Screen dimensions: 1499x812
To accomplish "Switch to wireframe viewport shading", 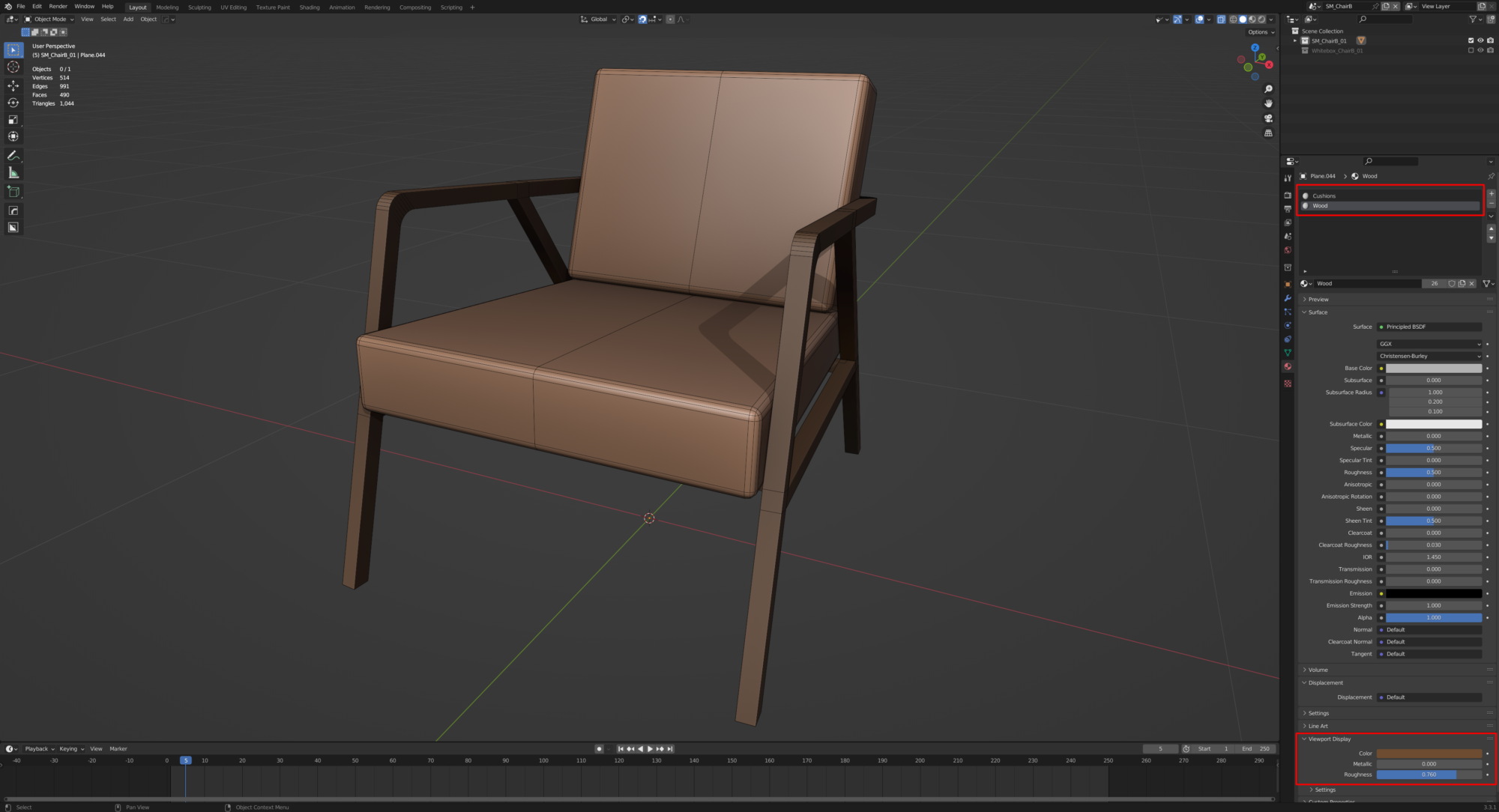I will tap(1234, 19).
